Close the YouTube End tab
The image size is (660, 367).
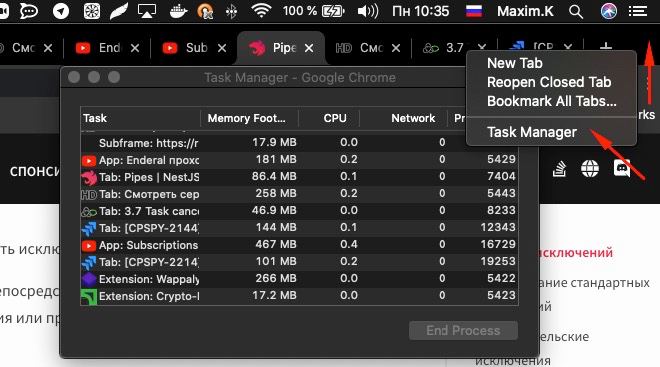135,48
